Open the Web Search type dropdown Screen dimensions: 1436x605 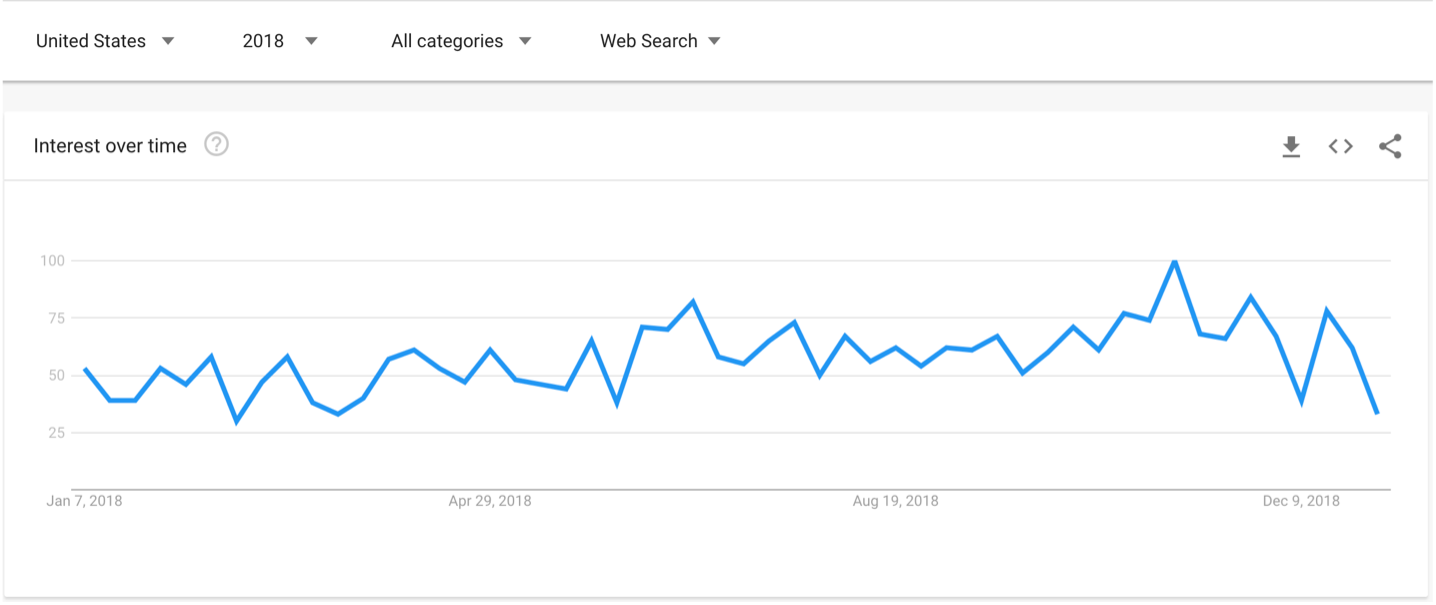pos(660,41)
